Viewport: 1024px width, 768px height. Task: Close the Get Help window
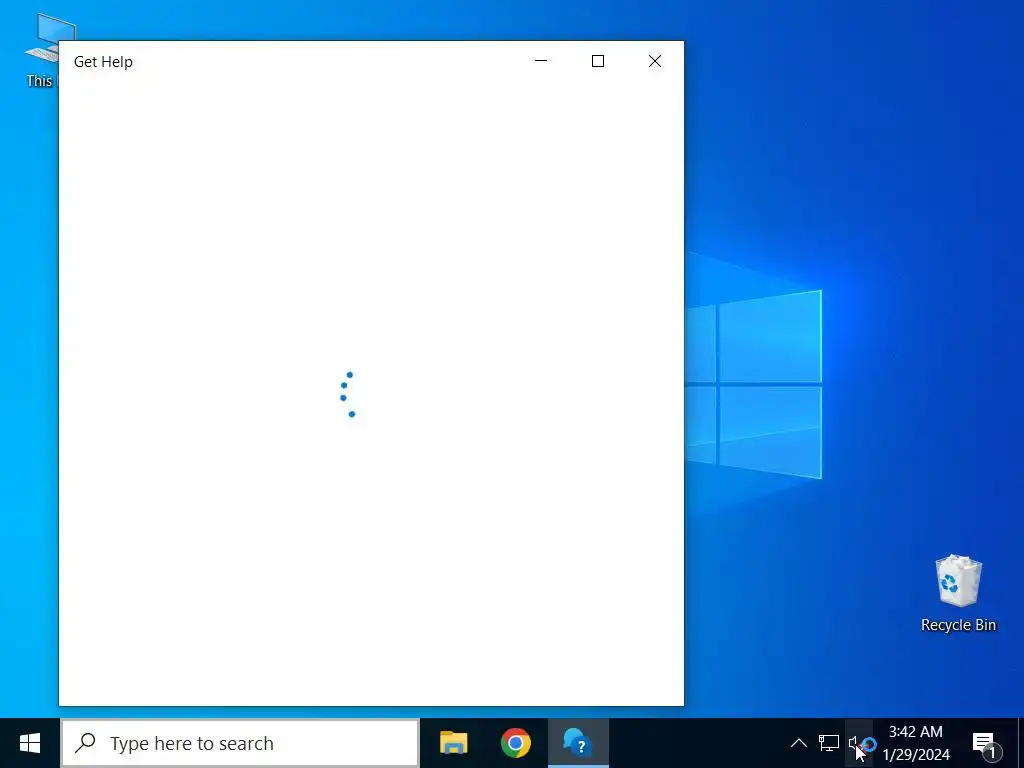655,61
